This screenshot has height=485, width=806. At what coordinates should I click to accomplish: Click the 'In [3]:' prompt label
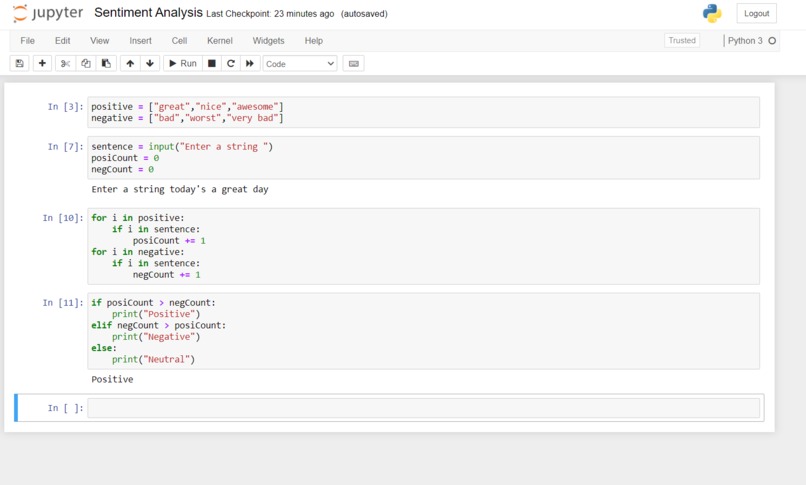pyautogui.click(x=65, y=106)
